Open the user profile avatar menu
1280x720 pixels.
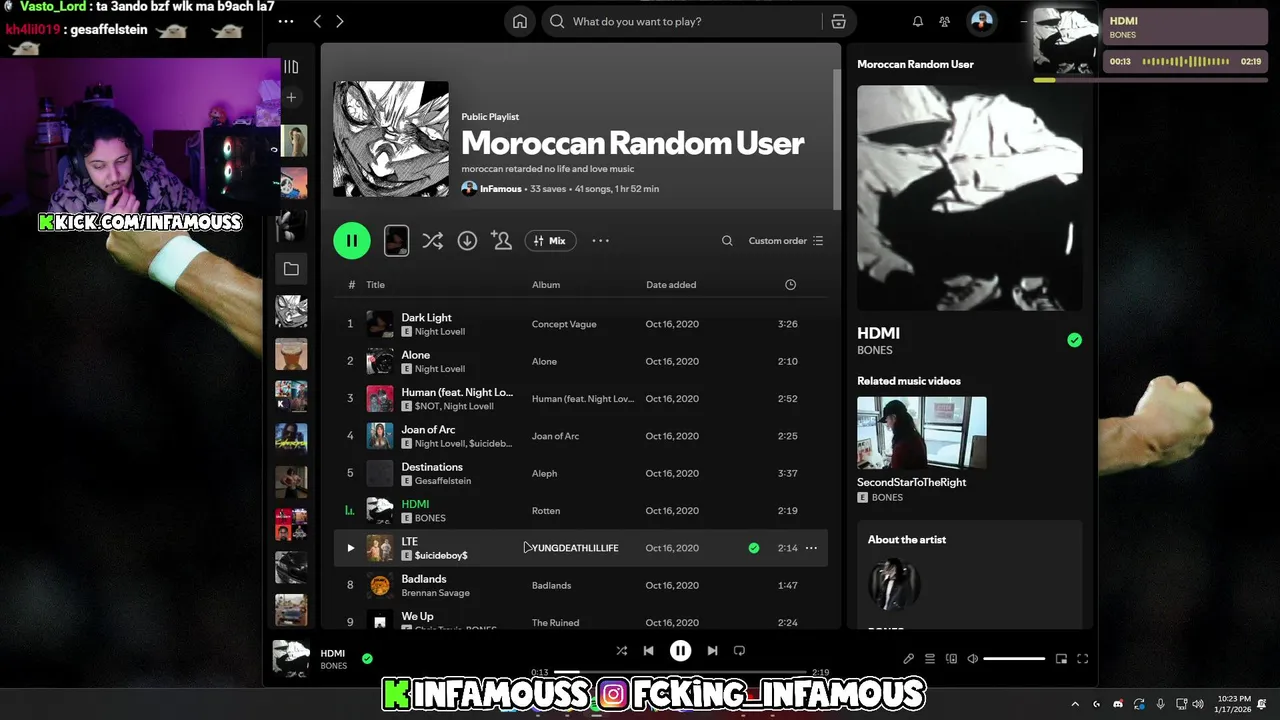pyautogui.click(x=982, y=21)
